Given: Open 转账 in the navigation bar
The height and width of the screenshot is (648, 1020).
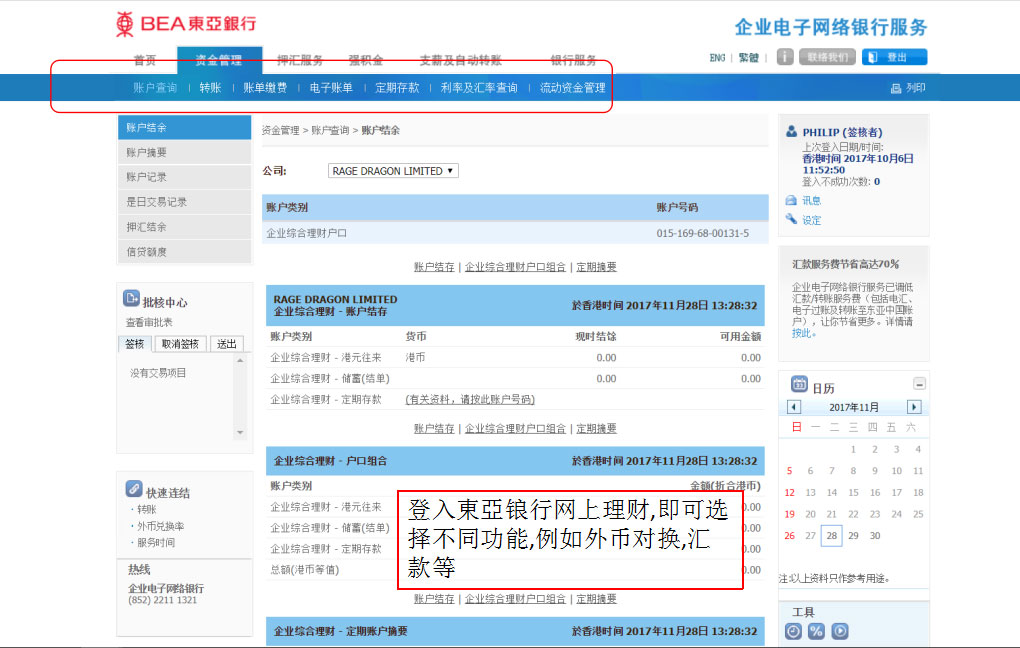Looking at the screenshot, I should coord(210,88).
